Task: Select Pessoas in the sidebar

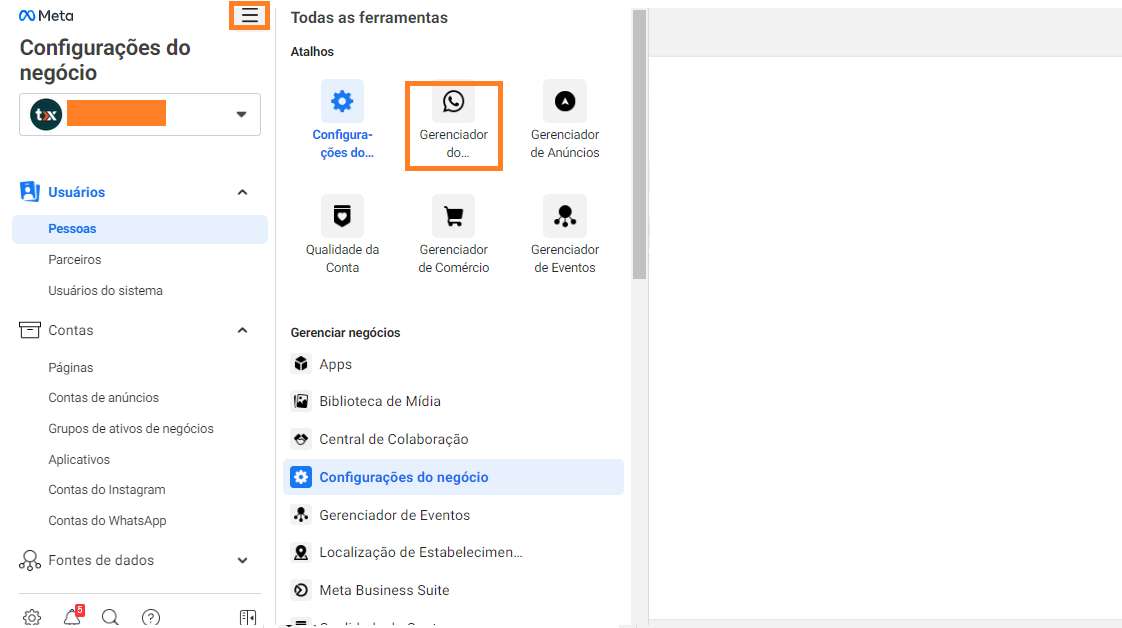Action: point(140,229)
